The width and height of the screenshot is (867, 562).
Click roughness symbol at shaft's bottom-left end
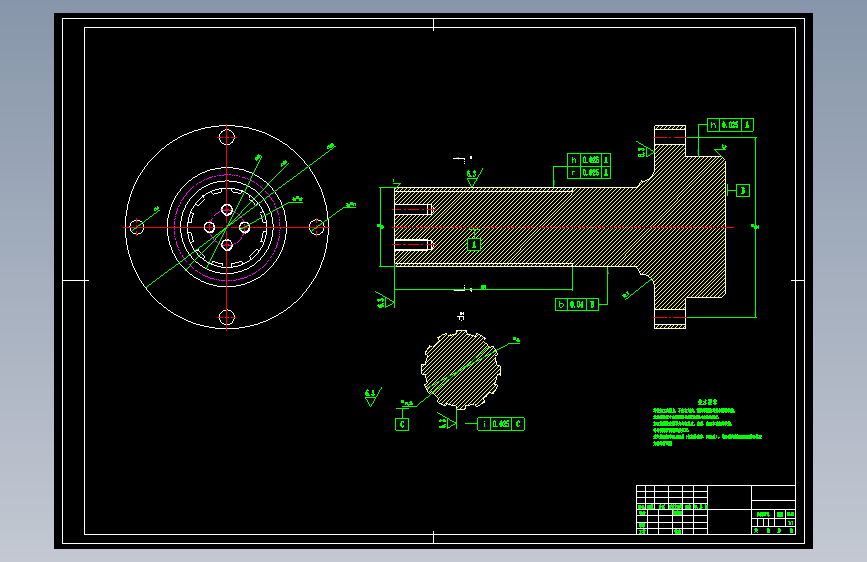click(385, 301)
